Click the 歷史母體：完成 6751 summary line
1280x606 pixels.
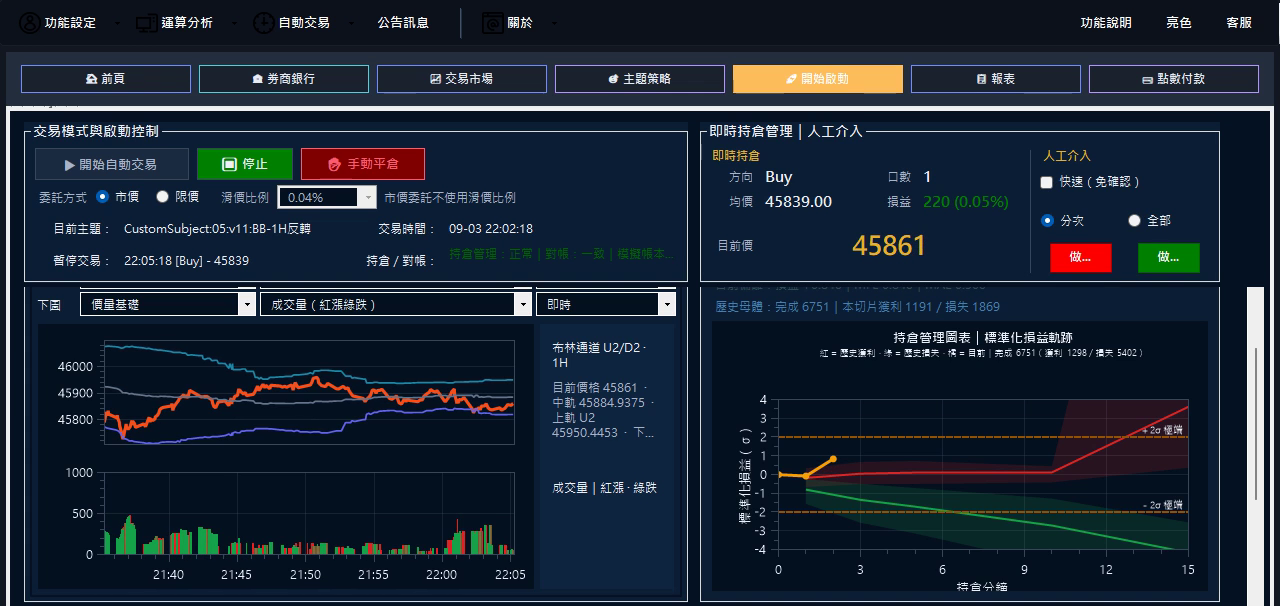click(x=857, y=307)
